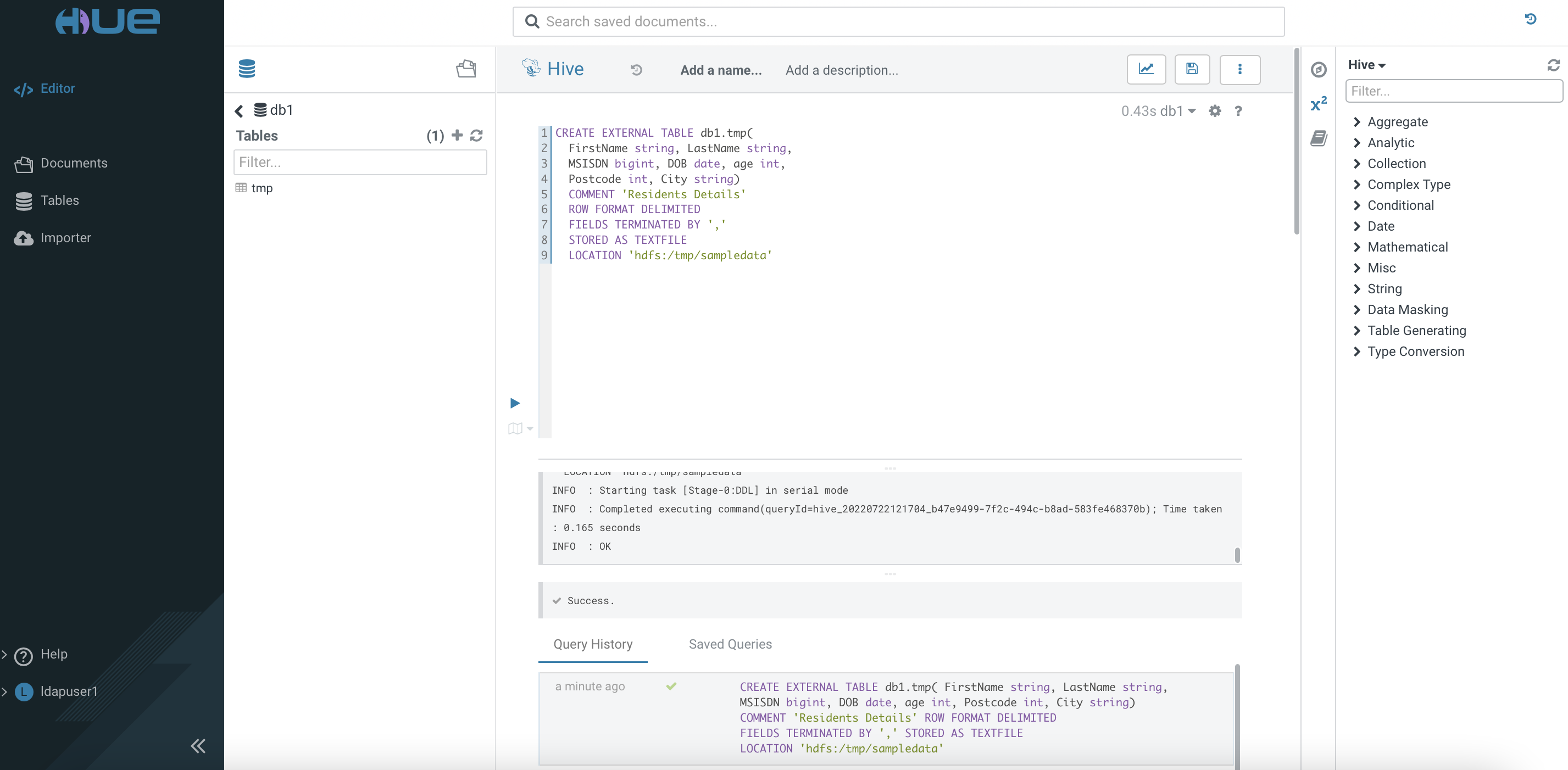Open the Hive dialect dropdown in functions panel
The width and height of the screenshot is (1568, 770).
(1366, 64)
